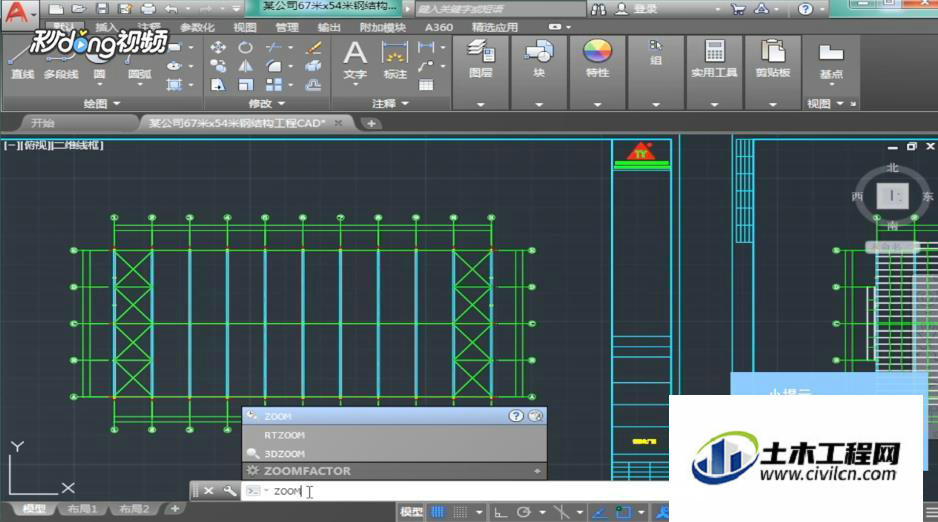Click the Table tool icon
The image size is (938, 522).
pyautogui.click(x=426, y=84)
